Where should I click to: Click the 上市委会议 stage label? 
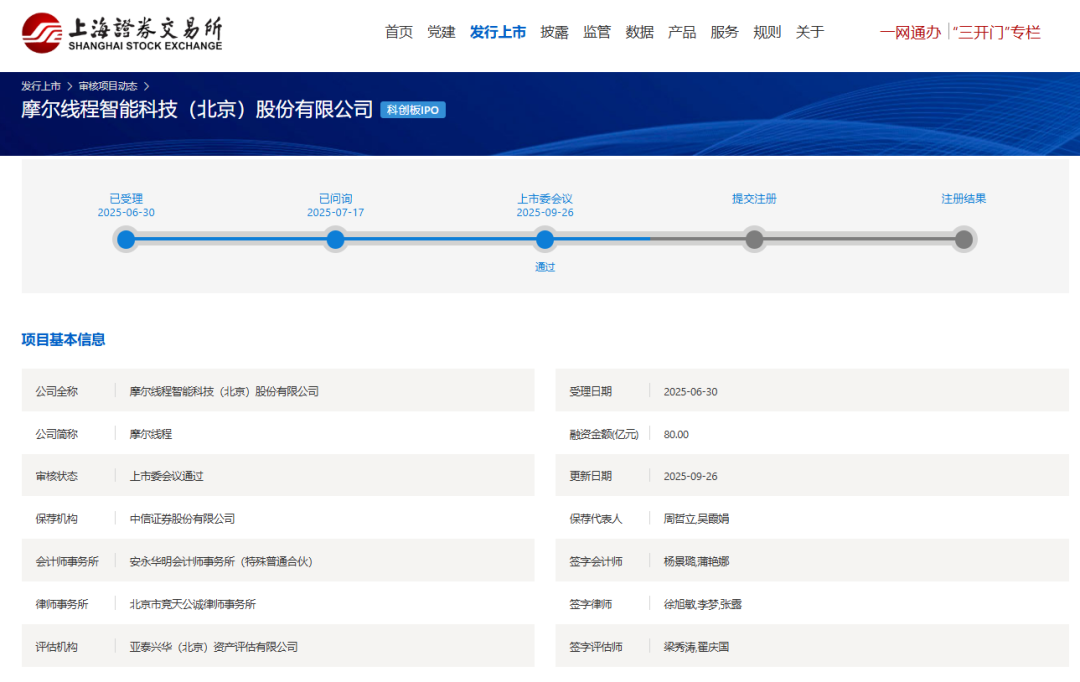(x=545, y=198)
